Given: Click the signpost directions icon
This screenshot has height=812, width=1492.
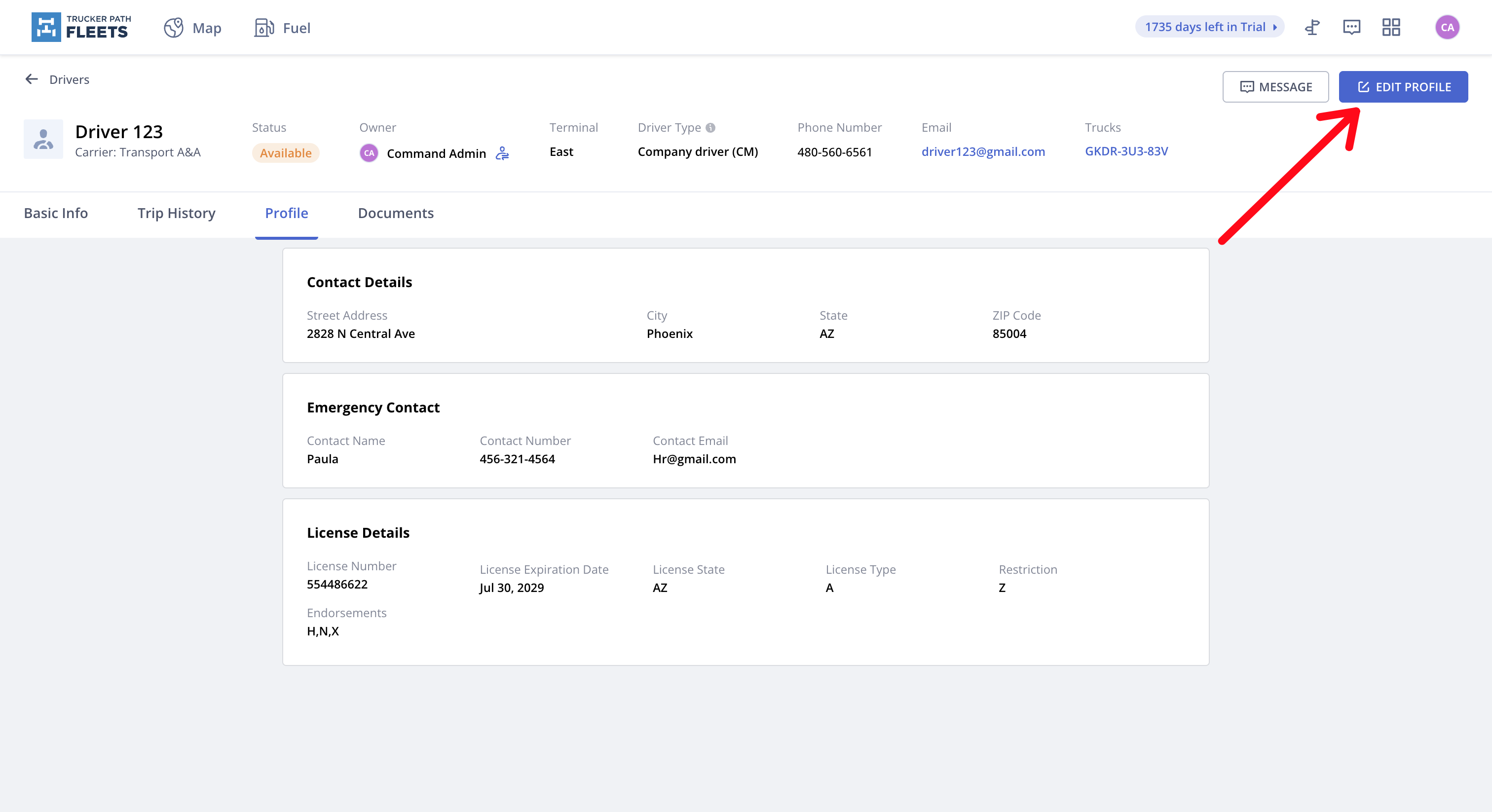Looking at the screenshot, I should tap(1312, 27).
